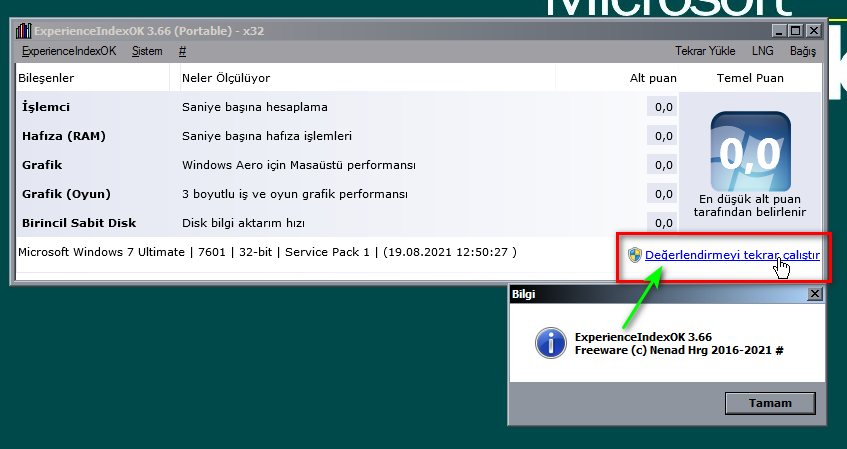Click the shield icon beside the rerun link
Viewport: 847px width, 449px height.
pyautogui.click(x=635, y=254)
